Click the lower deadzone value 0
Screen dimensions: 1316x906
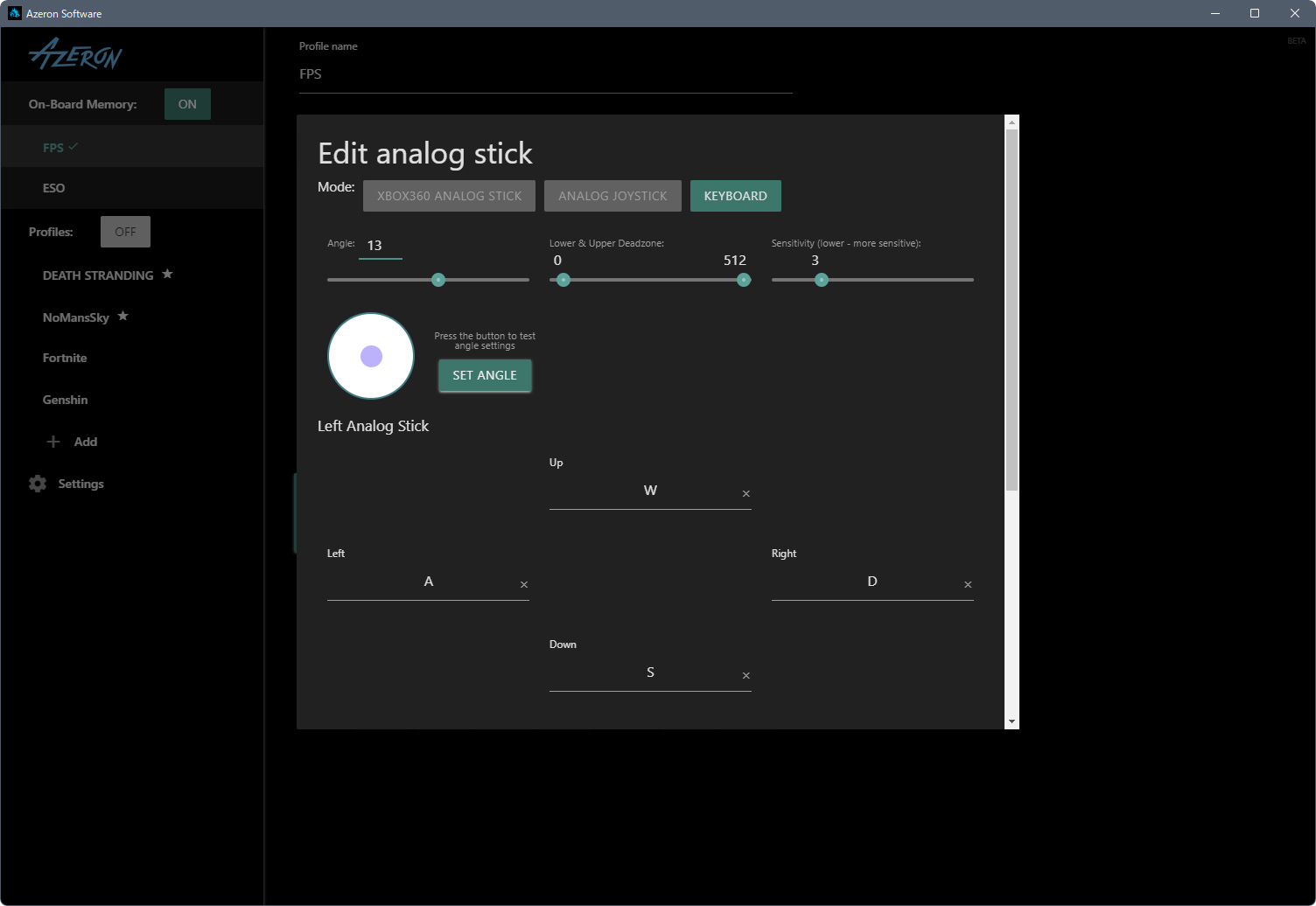click(557, 261)
